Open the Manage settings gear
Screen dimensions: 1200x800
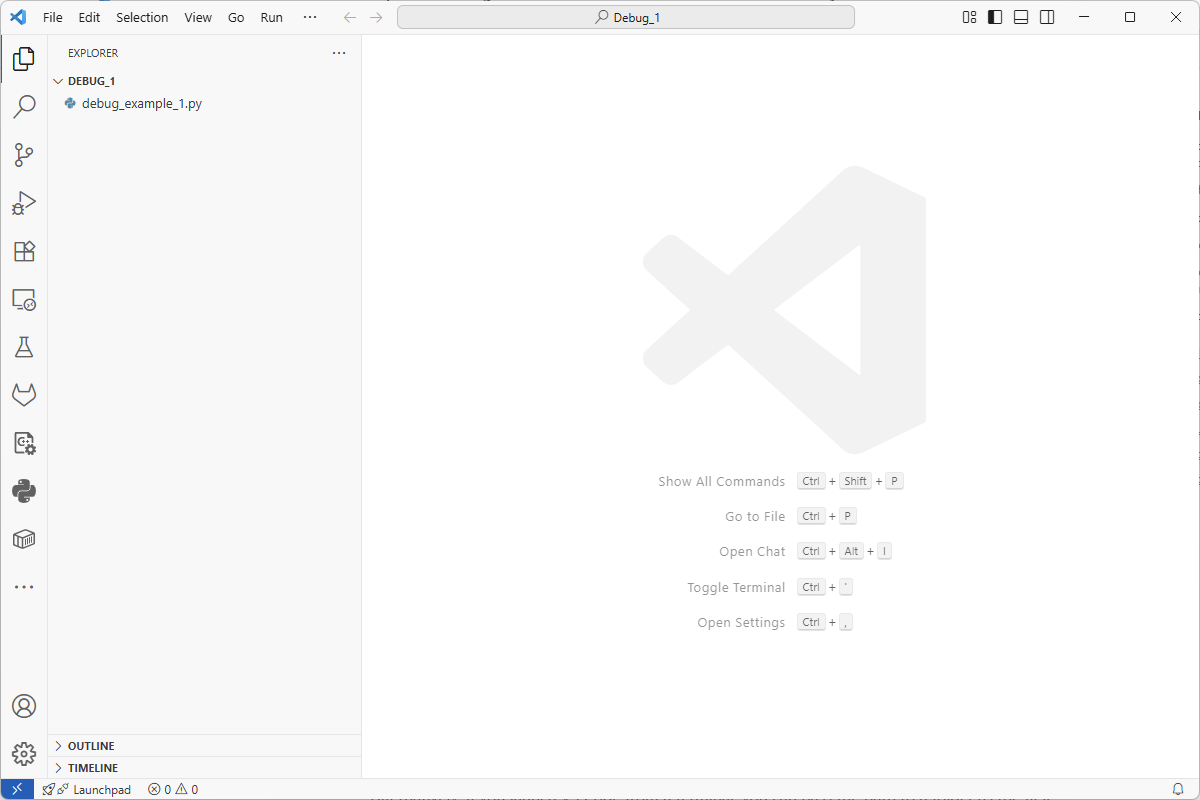[x=24, y=754]
